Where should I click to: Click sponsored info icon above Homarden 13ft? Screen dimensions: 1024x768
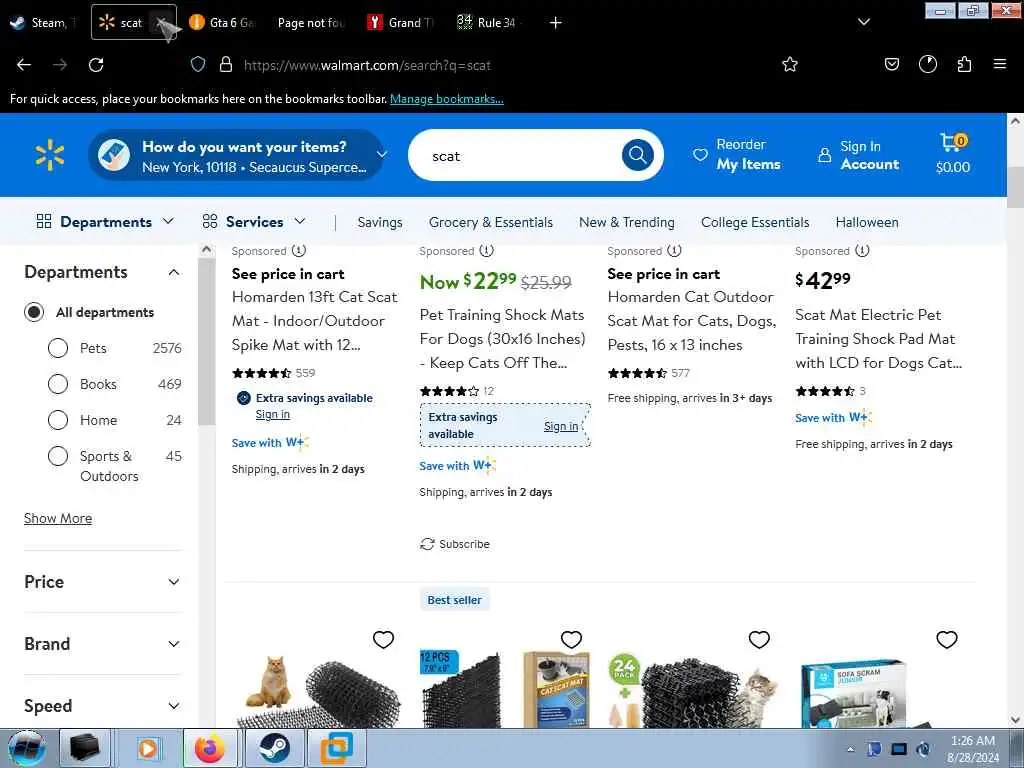(298, 251)
